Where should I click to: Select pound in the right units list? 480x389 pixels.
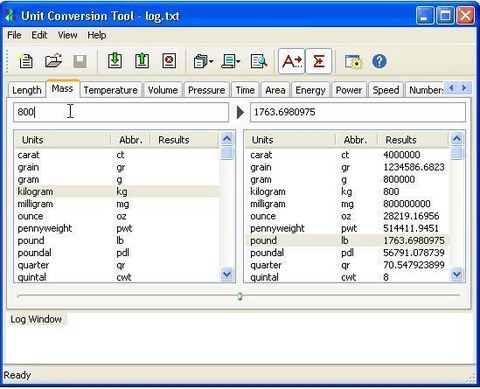[347, 240]
